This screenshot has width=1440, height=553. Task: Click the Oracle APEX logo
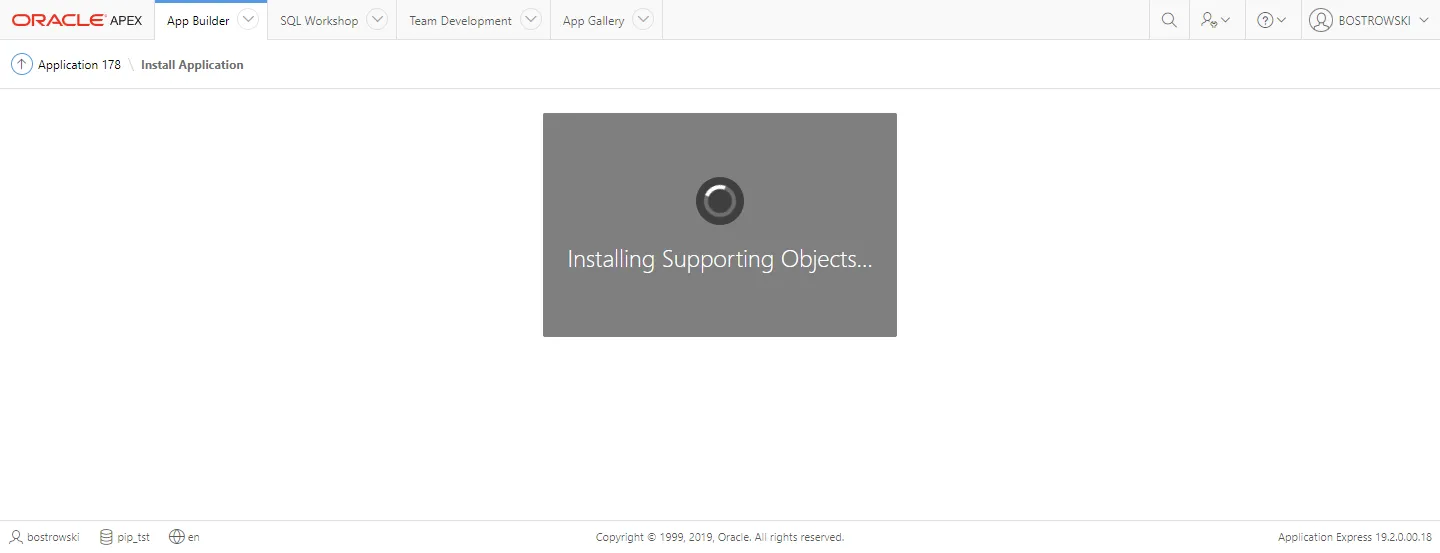tap(77, 20)
